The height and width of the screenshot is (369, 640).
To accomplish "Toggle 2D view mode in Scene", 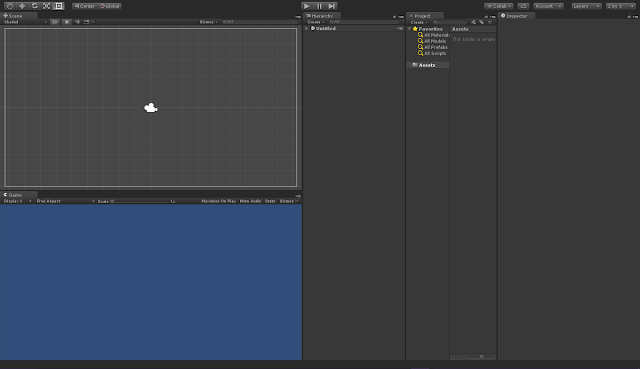I will 55,22.
